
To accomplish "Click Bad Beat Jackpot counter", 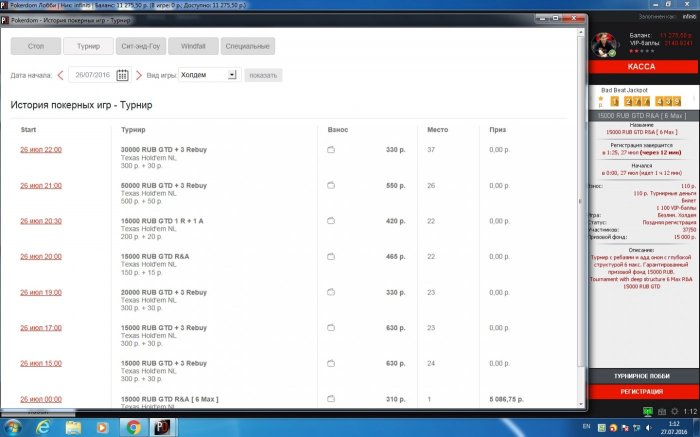I will pyautogui.click(x=646, y=101).
